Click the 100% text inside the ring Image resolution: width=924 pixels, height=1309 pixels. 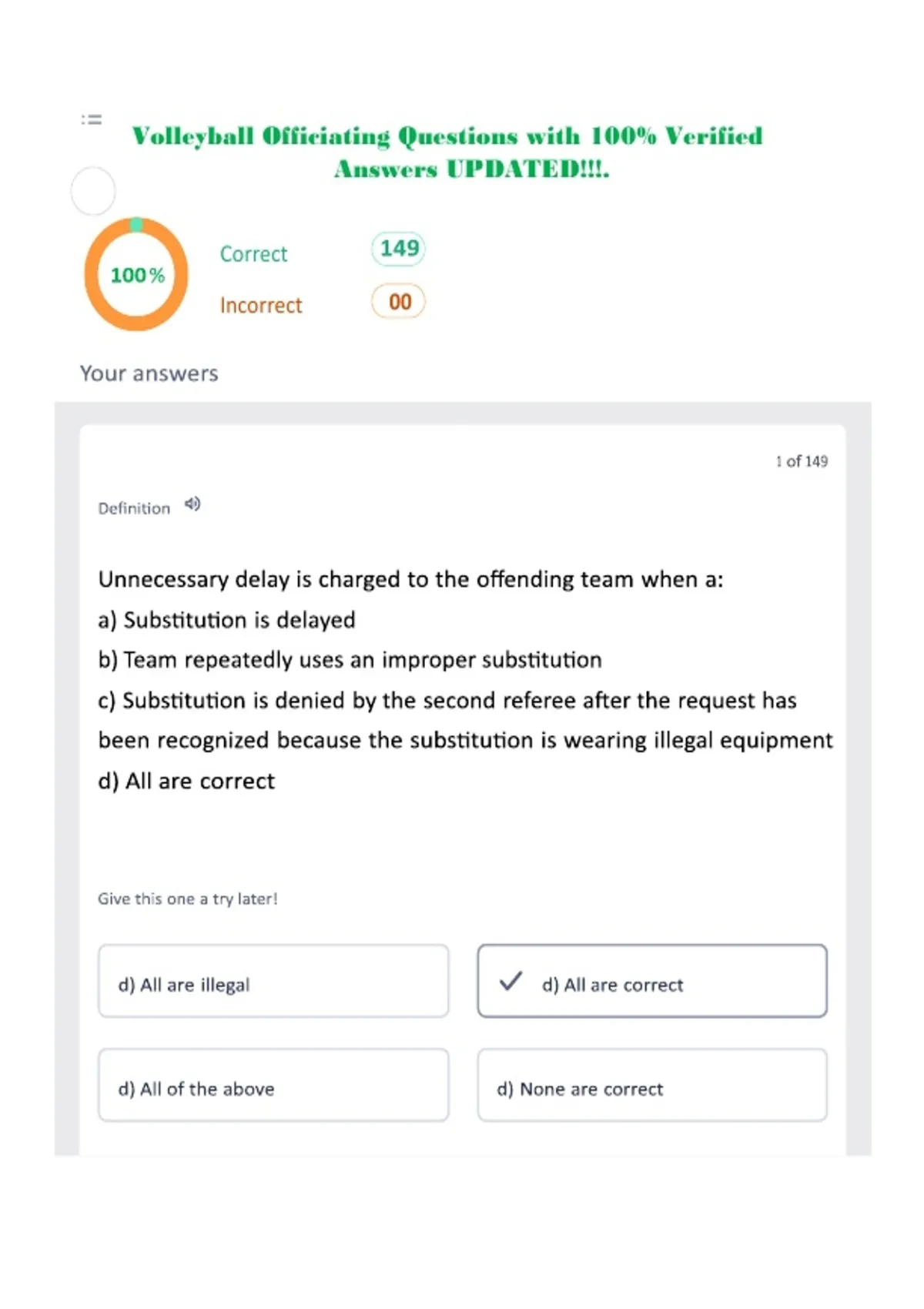(x=137, y=275)
